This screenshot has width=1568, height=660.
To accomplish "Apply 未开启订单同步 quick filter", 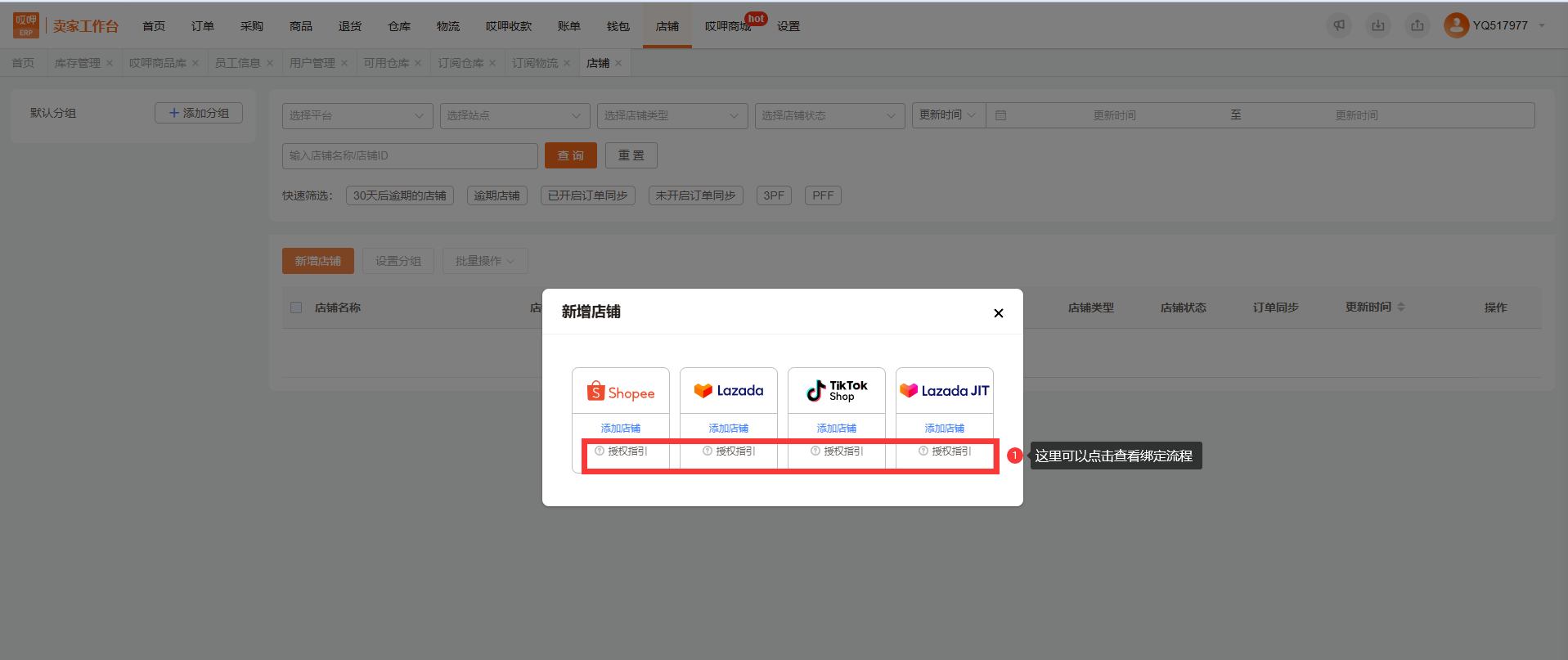I will point(696,195).
